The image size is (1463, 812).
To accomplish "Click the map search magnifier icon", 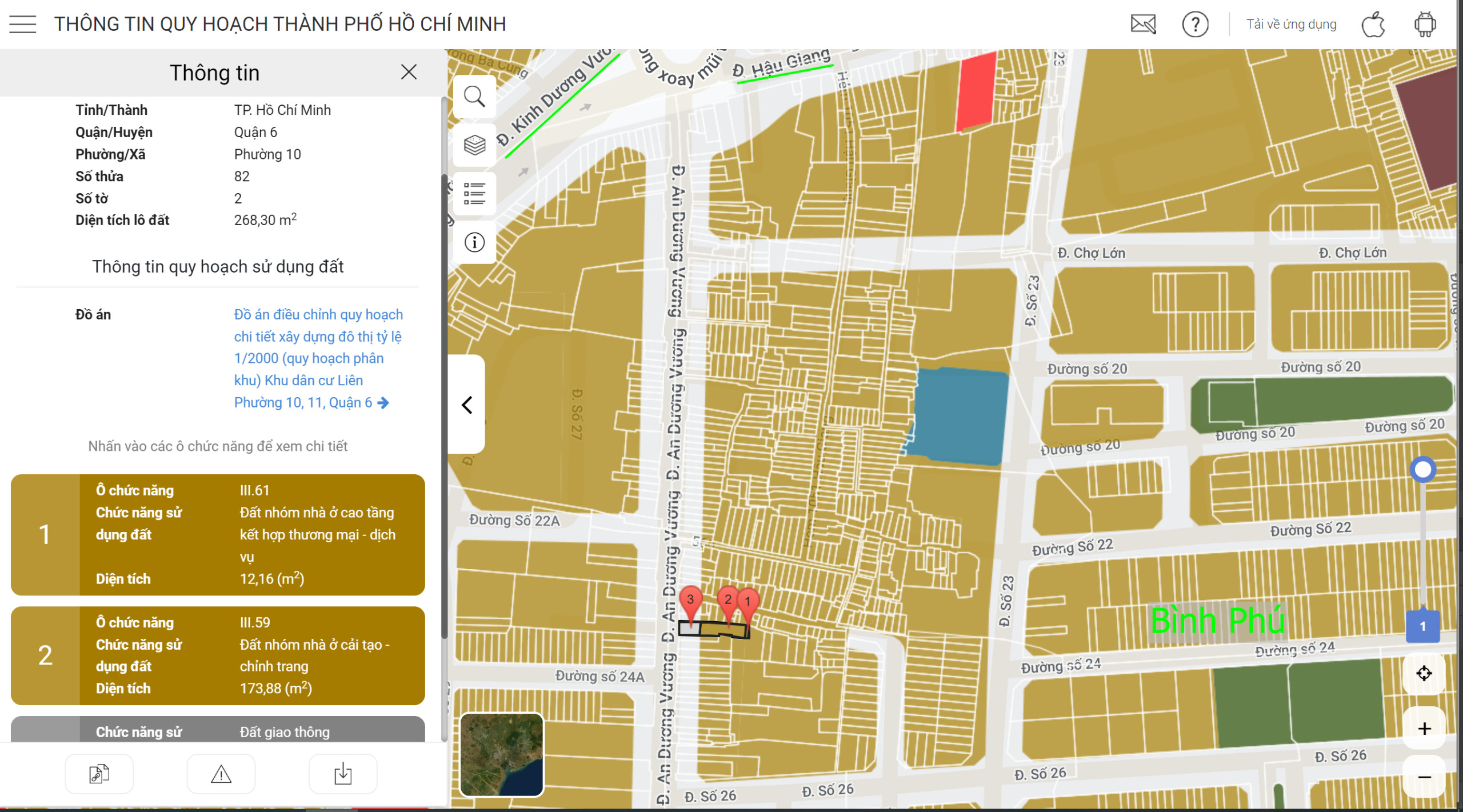I will click(474, 97).
